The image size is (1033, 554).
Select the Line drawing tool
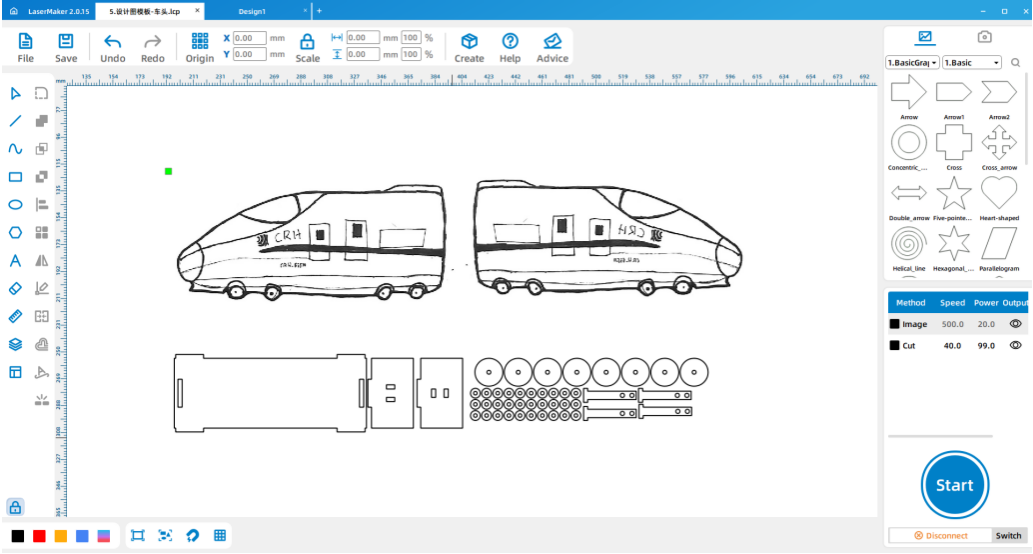coord(15,121)
